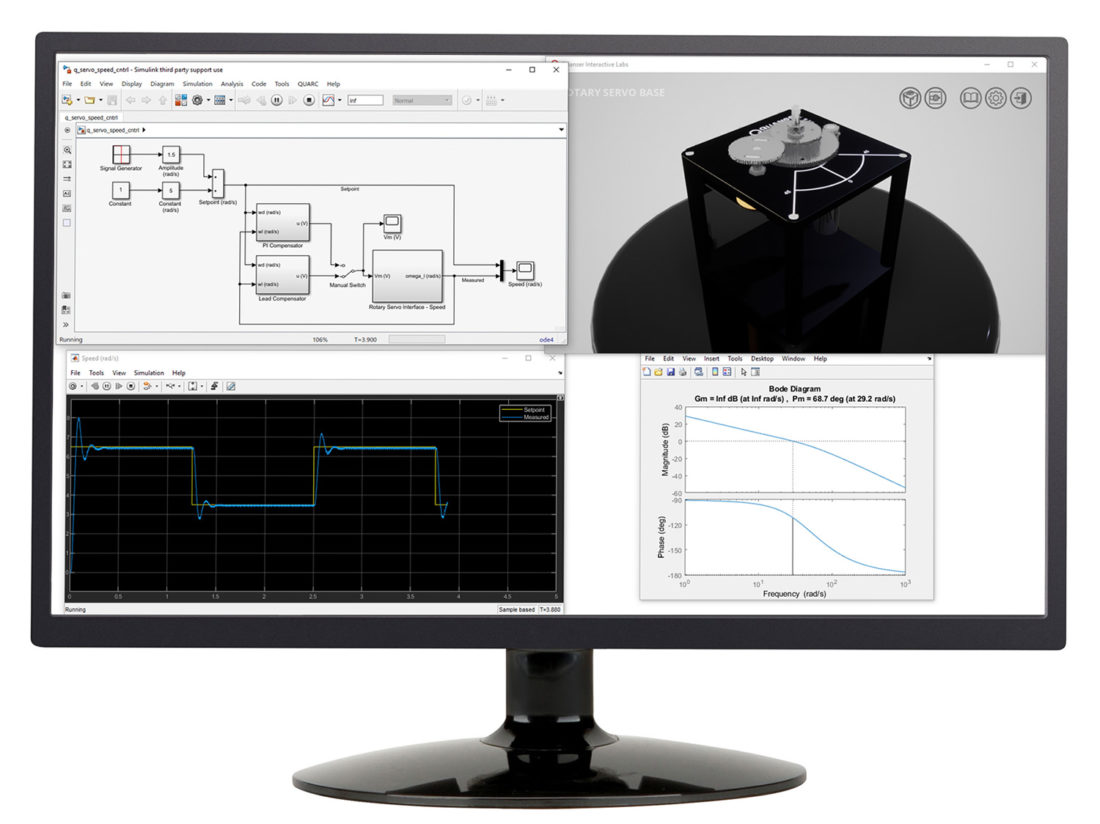Open the Speed scope settings gear
Screen dimensions: 1100x824
[x=73, y=386]
